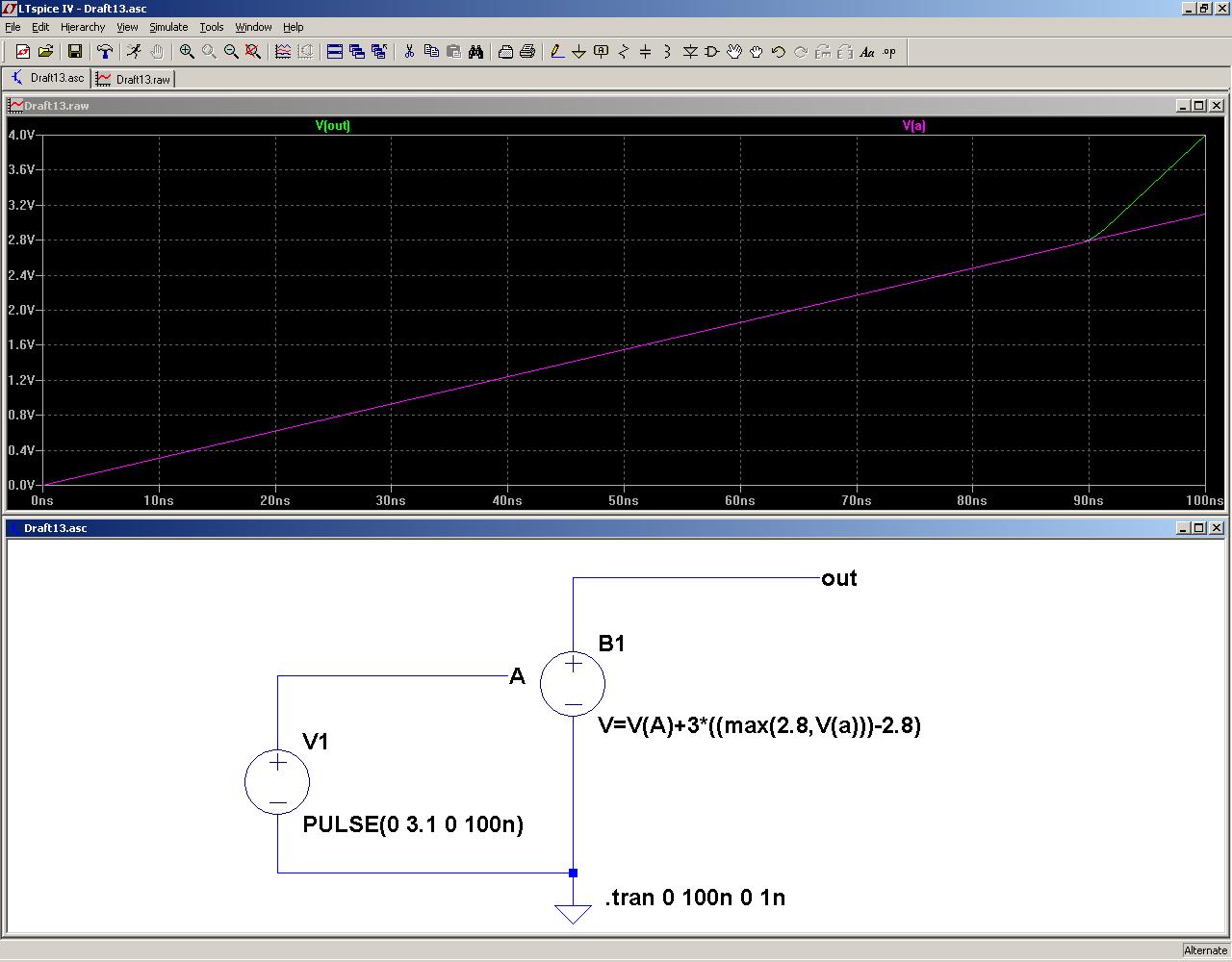The width and height of the screenshot is (1232, 962).
Task: Click the B1 expression V=V(A)+3*((max(2.8,V(a)))-2.8)
Action: [x=759, y=725]
